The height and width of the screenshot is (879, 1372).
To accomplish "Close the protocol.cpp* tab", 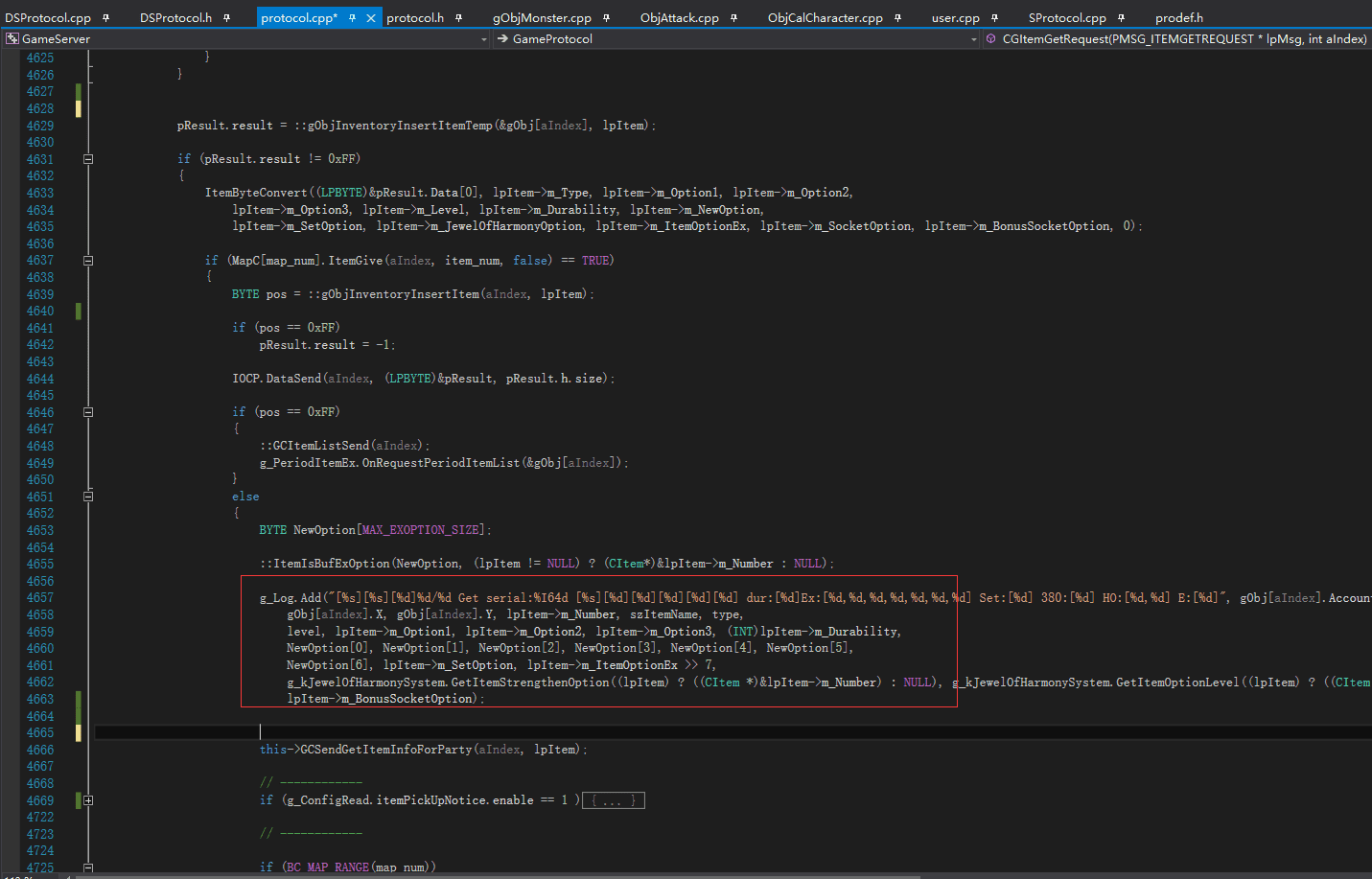I will (x=371, y=17).
